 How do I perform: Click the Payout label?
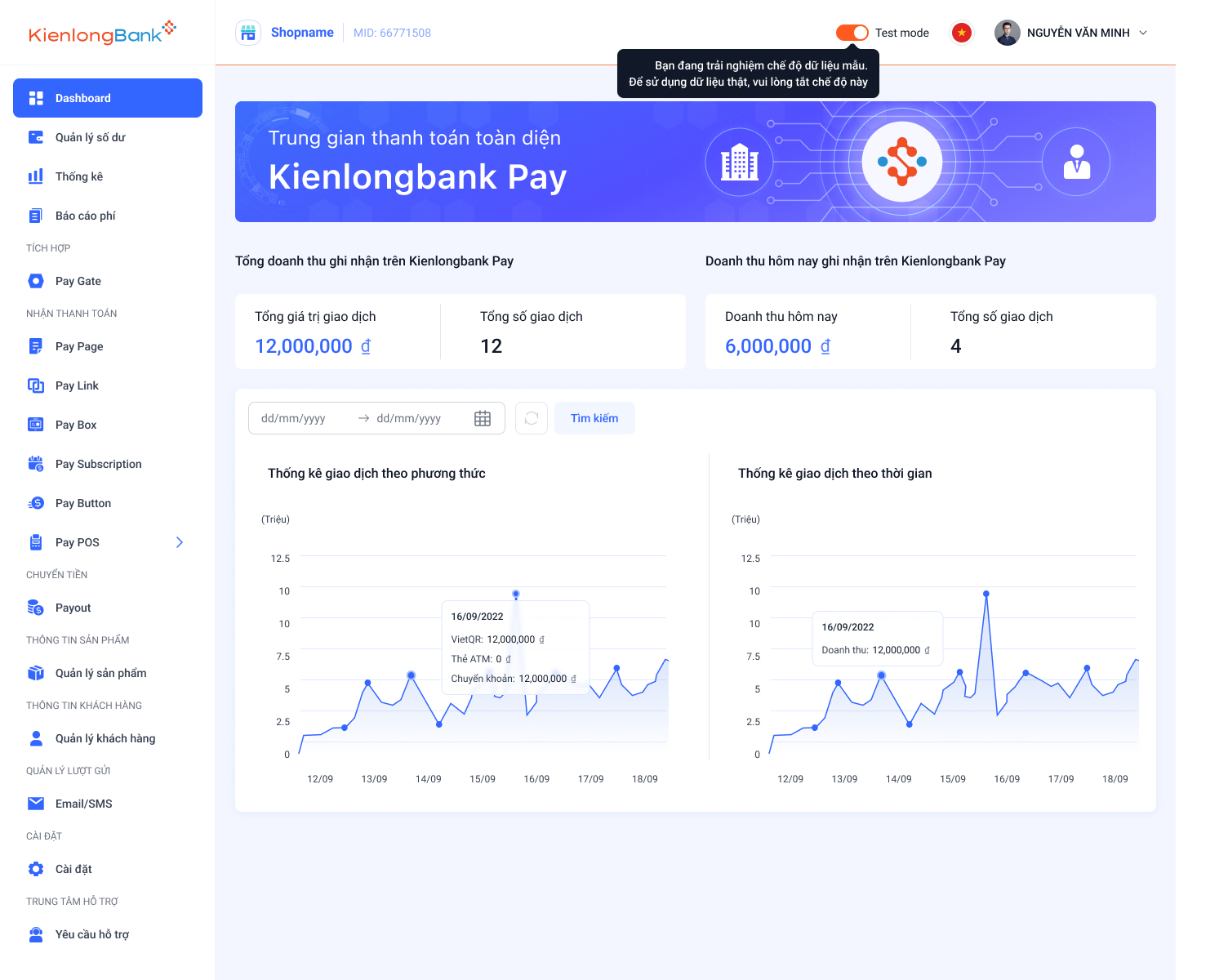tap(73, 608)
